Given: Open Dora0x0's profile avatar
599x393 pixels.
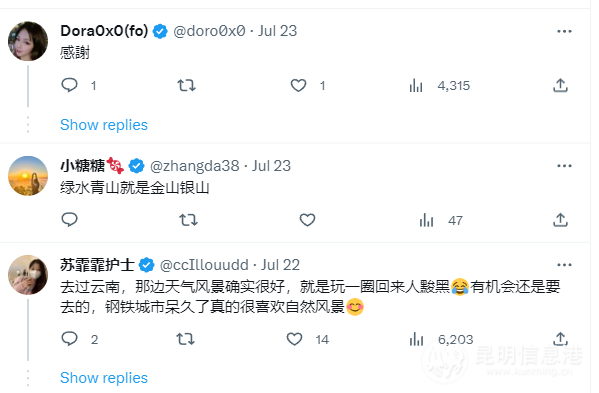Looking at the screenshot, I should point(28,41).
